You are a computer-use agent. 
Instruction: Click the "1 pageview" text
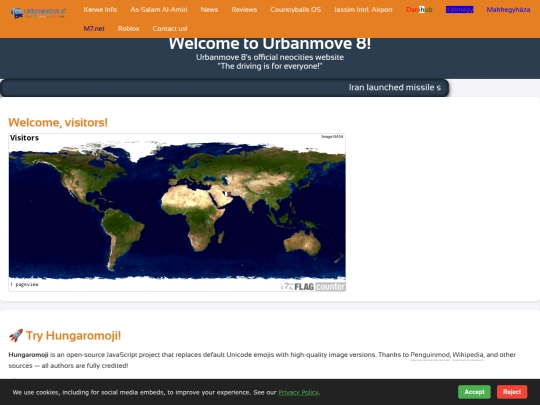(24, 284)
